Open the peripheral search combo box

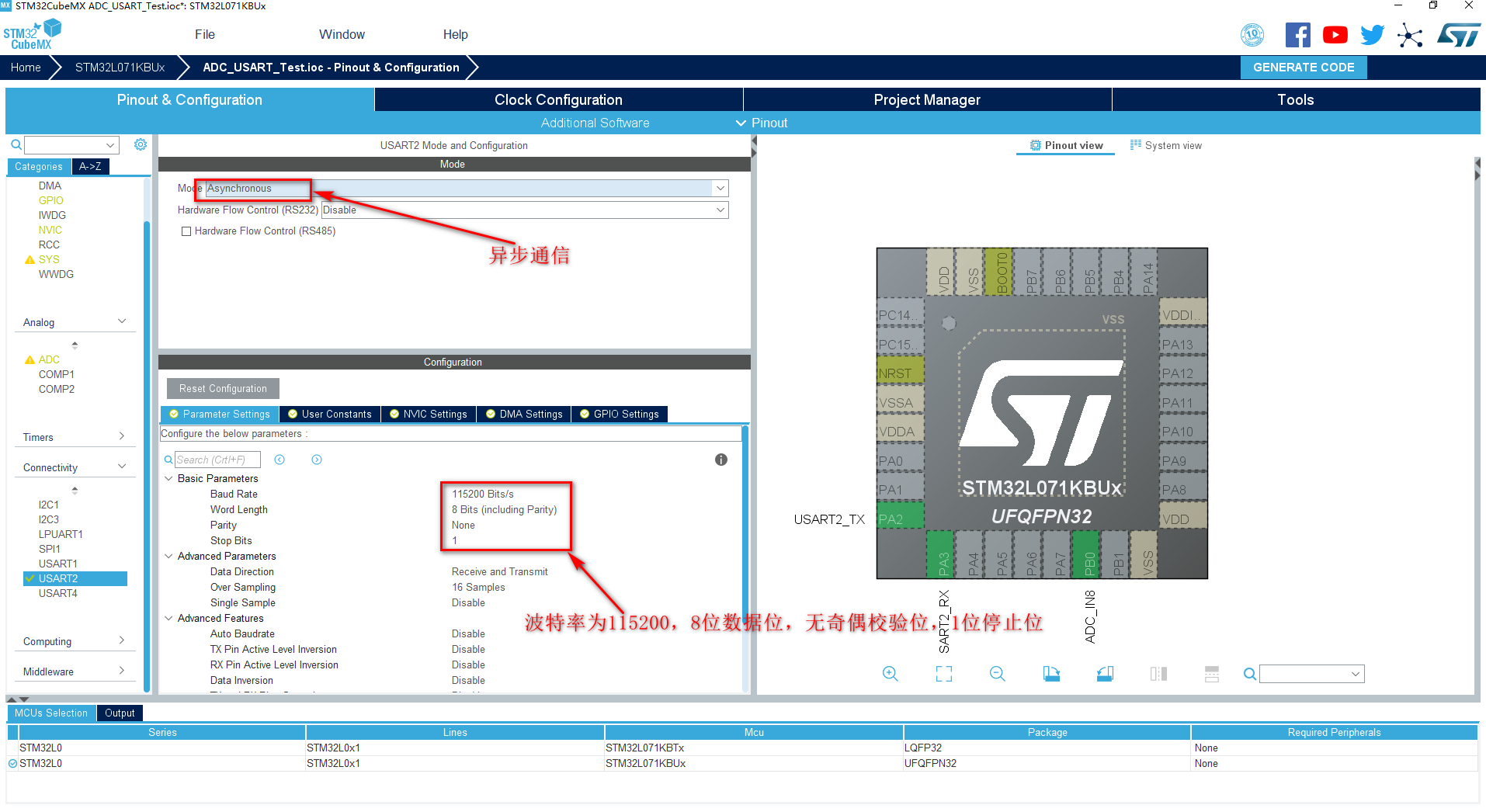pos(71,145)
